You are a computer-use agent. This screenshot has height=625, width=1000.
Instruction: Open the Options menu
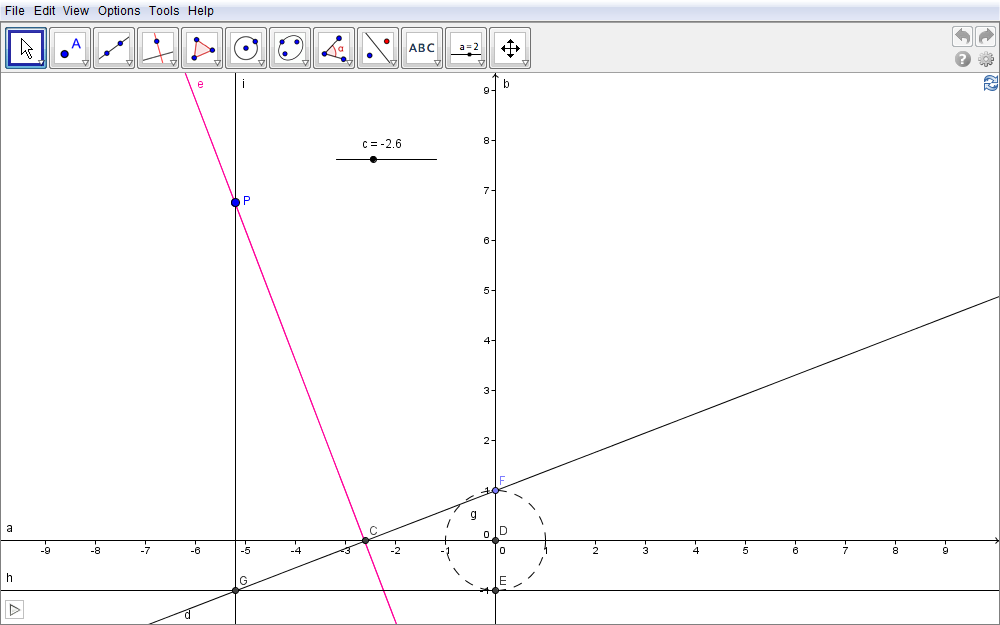coord(119,11)
